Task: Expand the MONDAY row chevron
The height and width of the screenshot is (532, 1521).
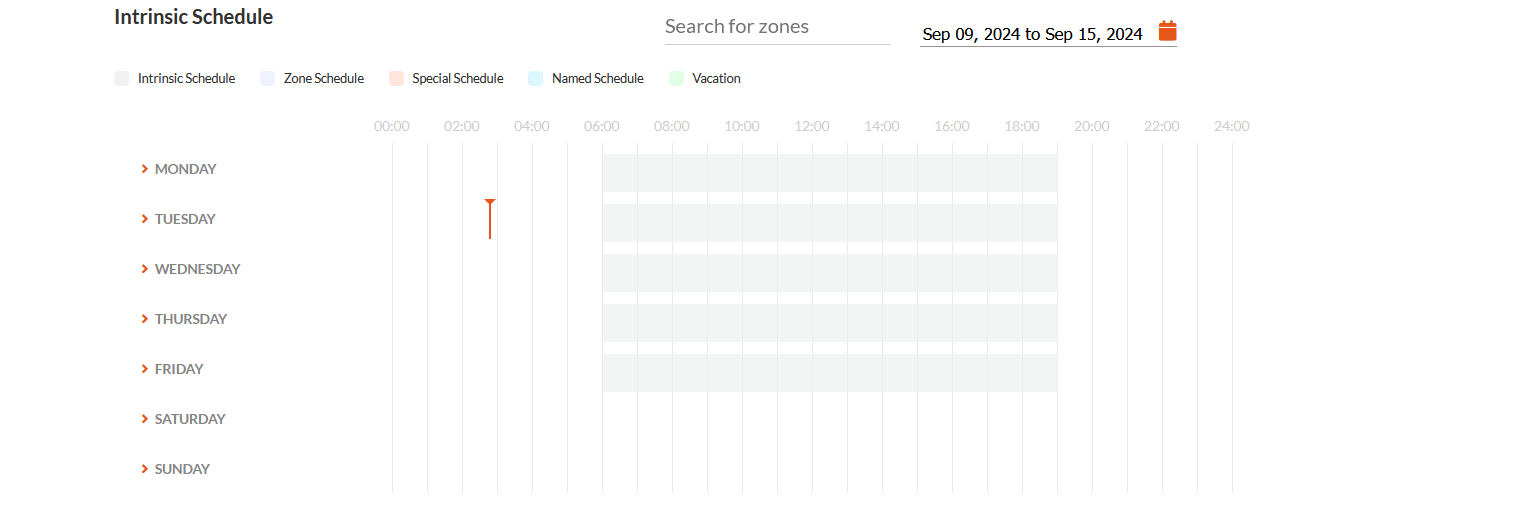Action: coord(145,169)
